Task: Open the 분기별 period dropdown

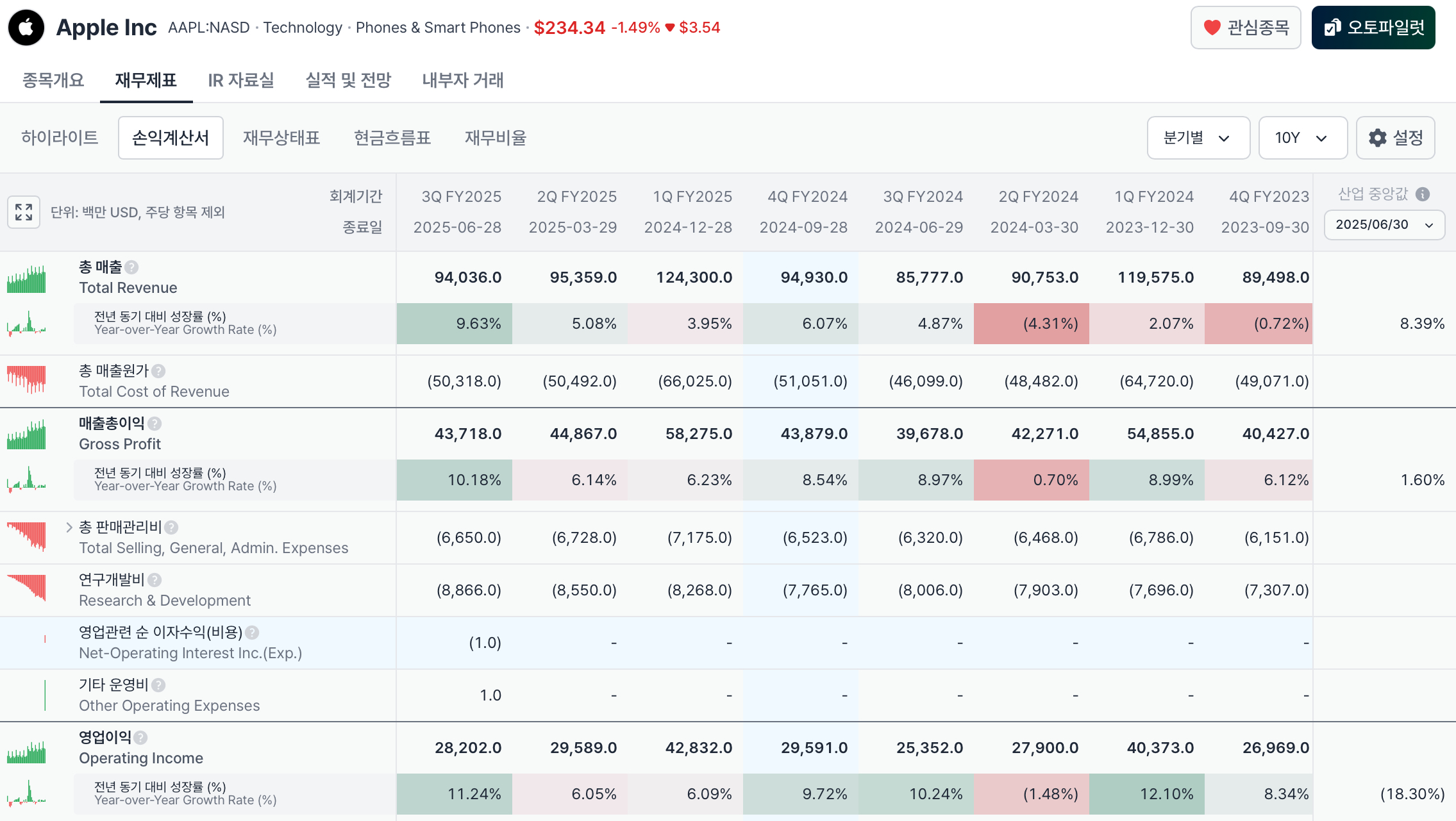Action: 1198,138
